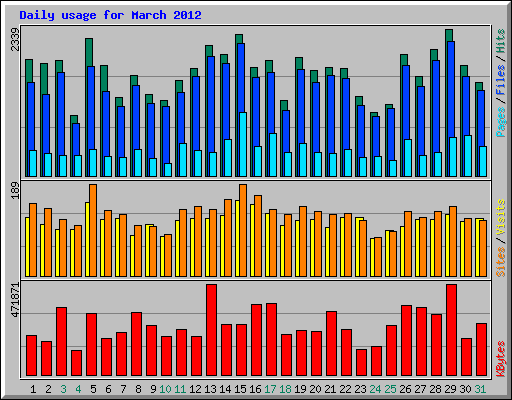Click the orange Visits bar for day 26
512x400 pixels.
click(408, 244)
